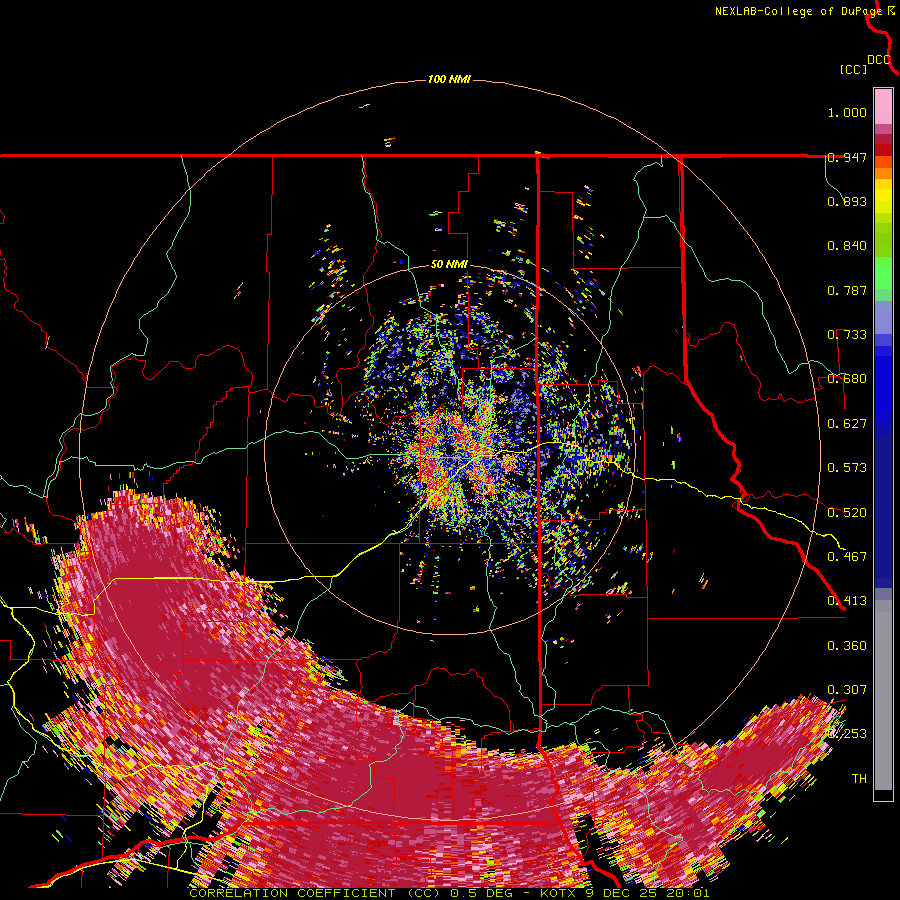Click the 0.680 scale value
This screenshot has height=900, width=900.
(x=847, y=379)
